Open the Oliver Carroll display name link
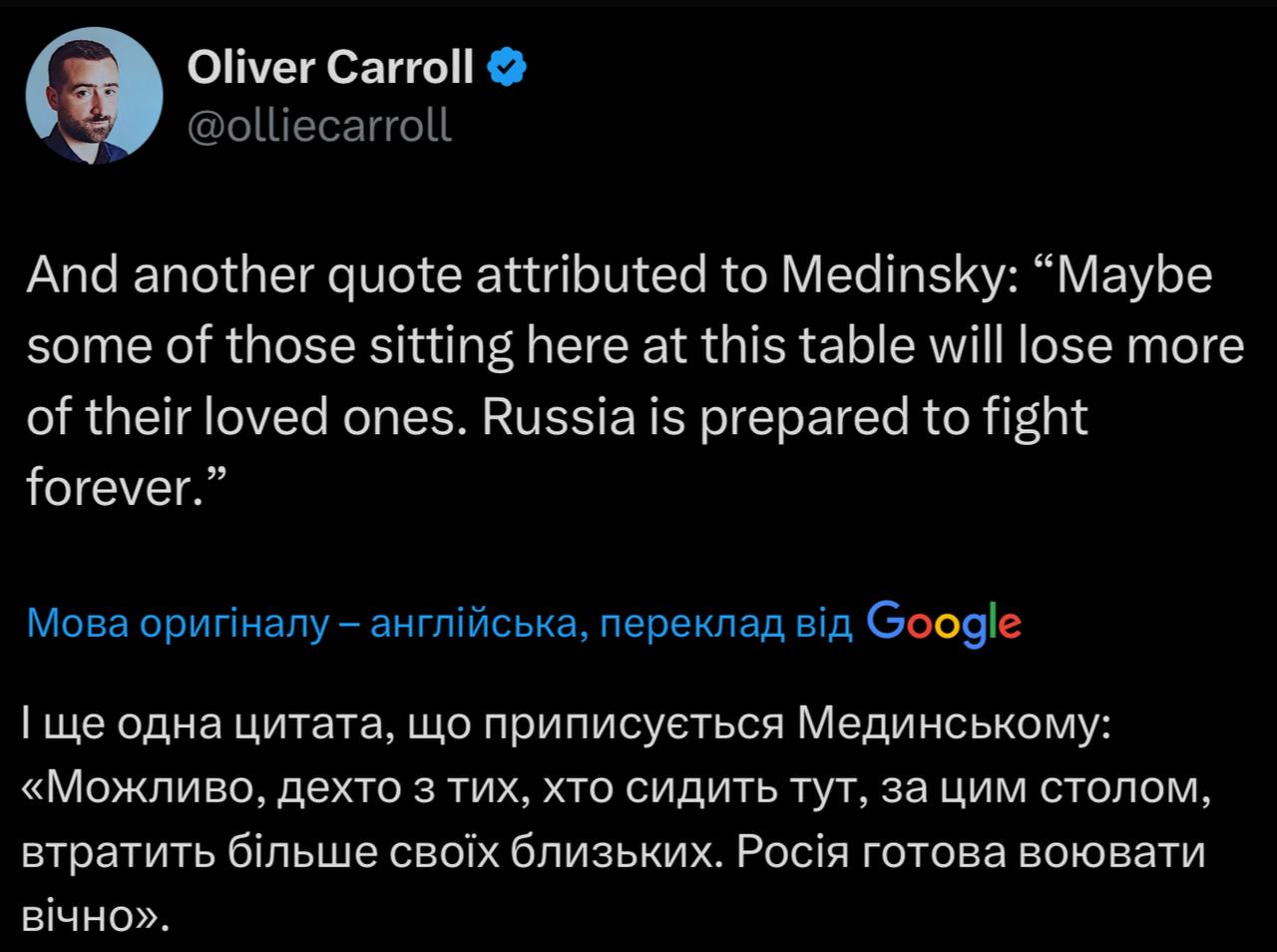 click(x=330, y=69)
